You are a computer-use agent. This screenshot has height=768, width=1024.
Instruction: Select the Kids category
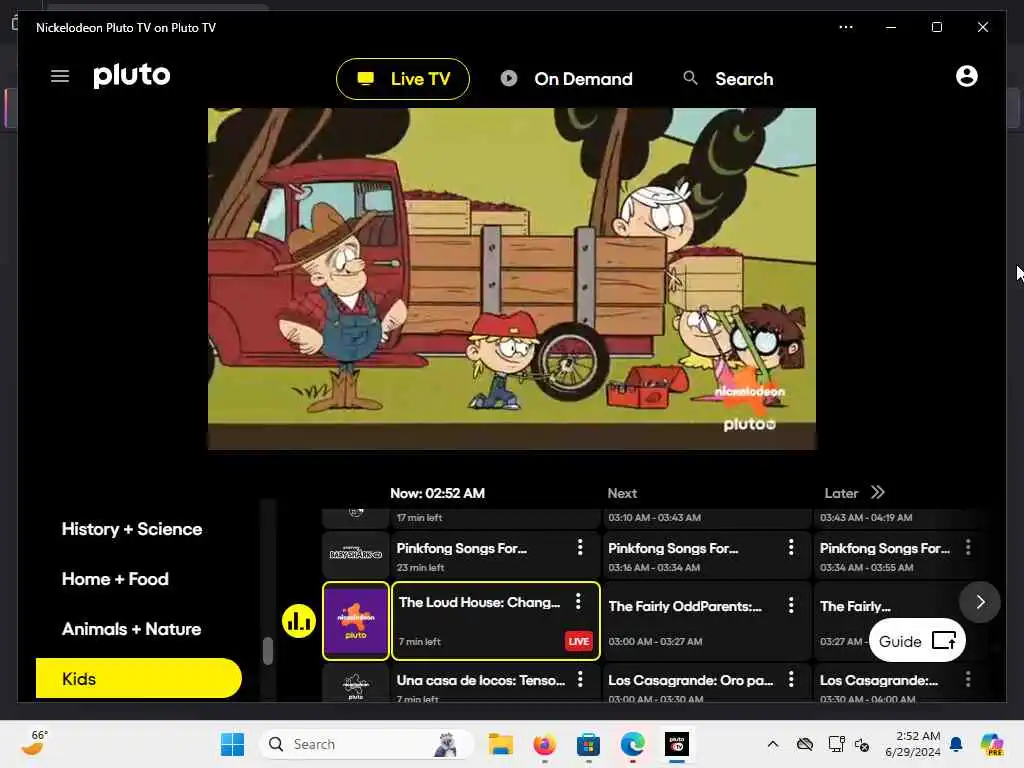coord(138,679)
